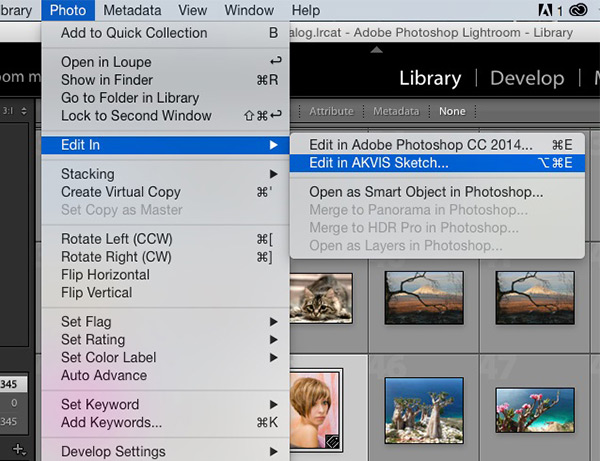600x461 pixels.
Task: Open the Adobe icon in menu bar
Action: 545,10
